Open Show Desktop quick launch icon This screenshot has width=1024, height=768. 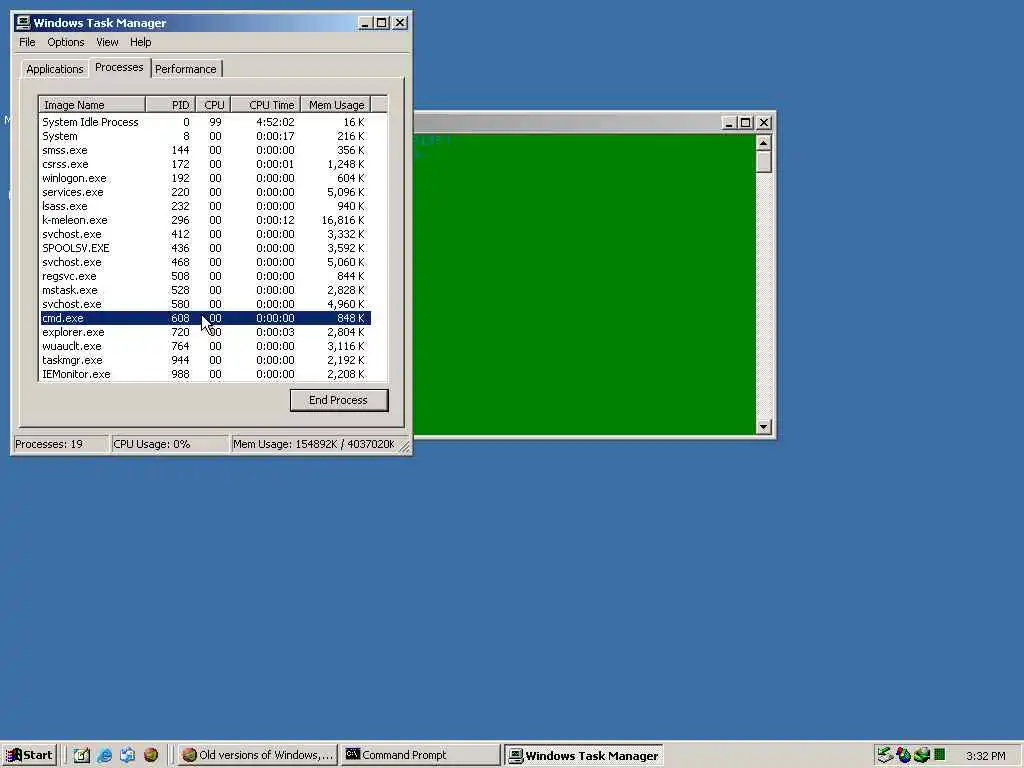(82, 755)
